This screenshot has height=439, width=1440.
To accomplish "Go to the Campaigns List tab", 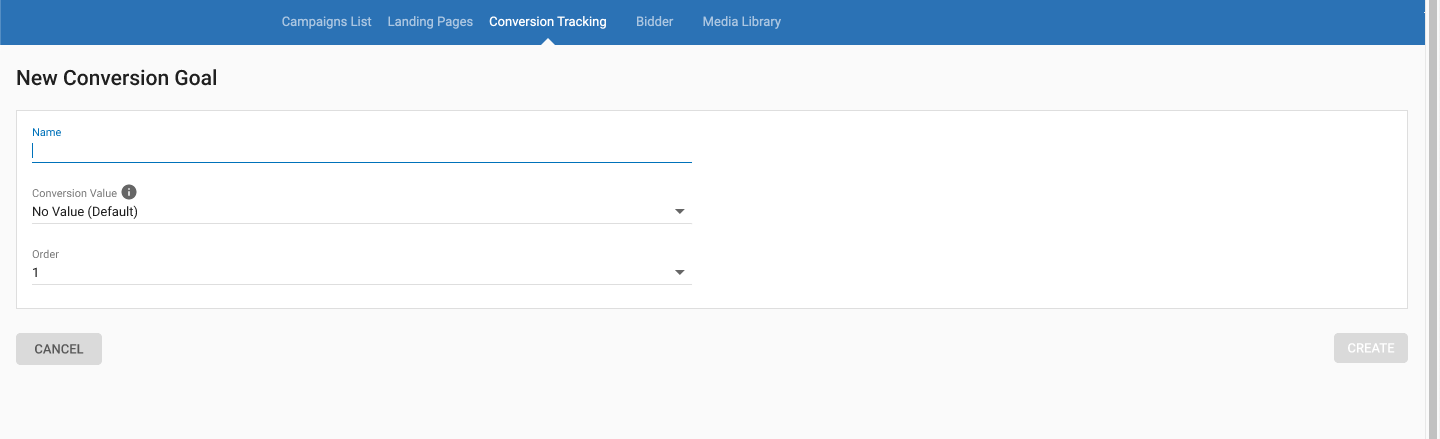I will point(326,21).
